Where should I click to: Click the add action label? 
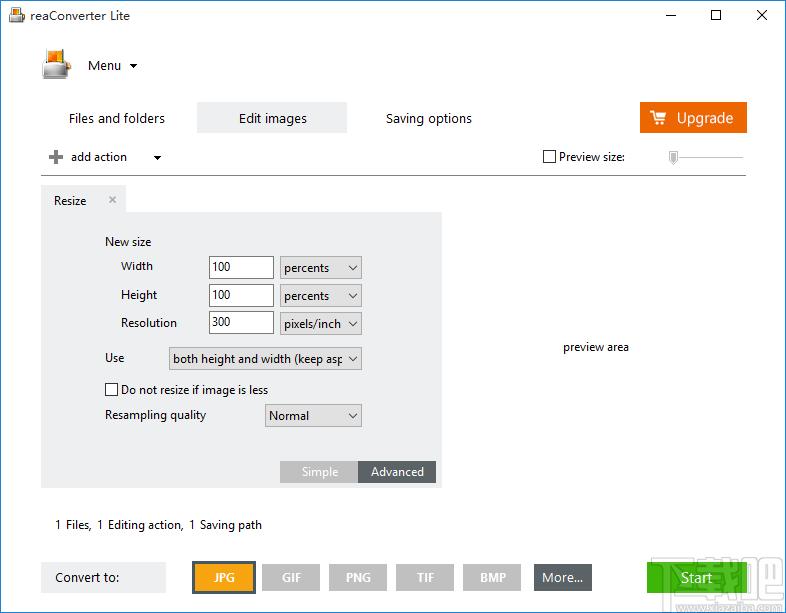click(x=99, y=157)
